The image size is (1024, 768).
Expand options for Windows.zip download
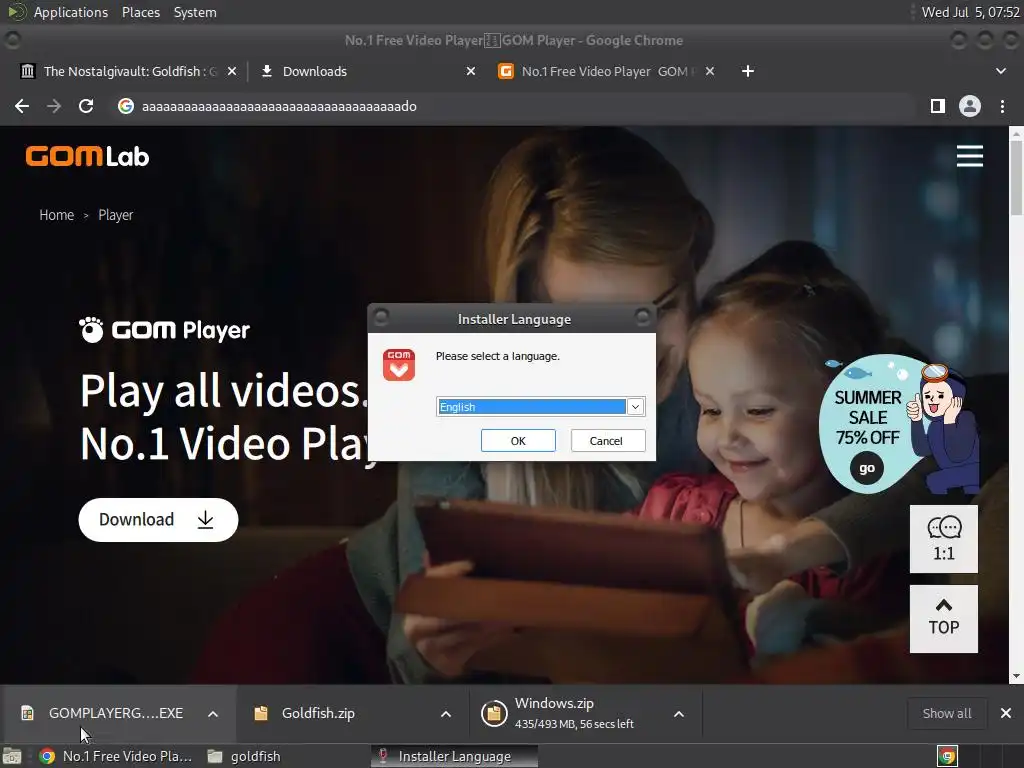(x=679, y=714)
